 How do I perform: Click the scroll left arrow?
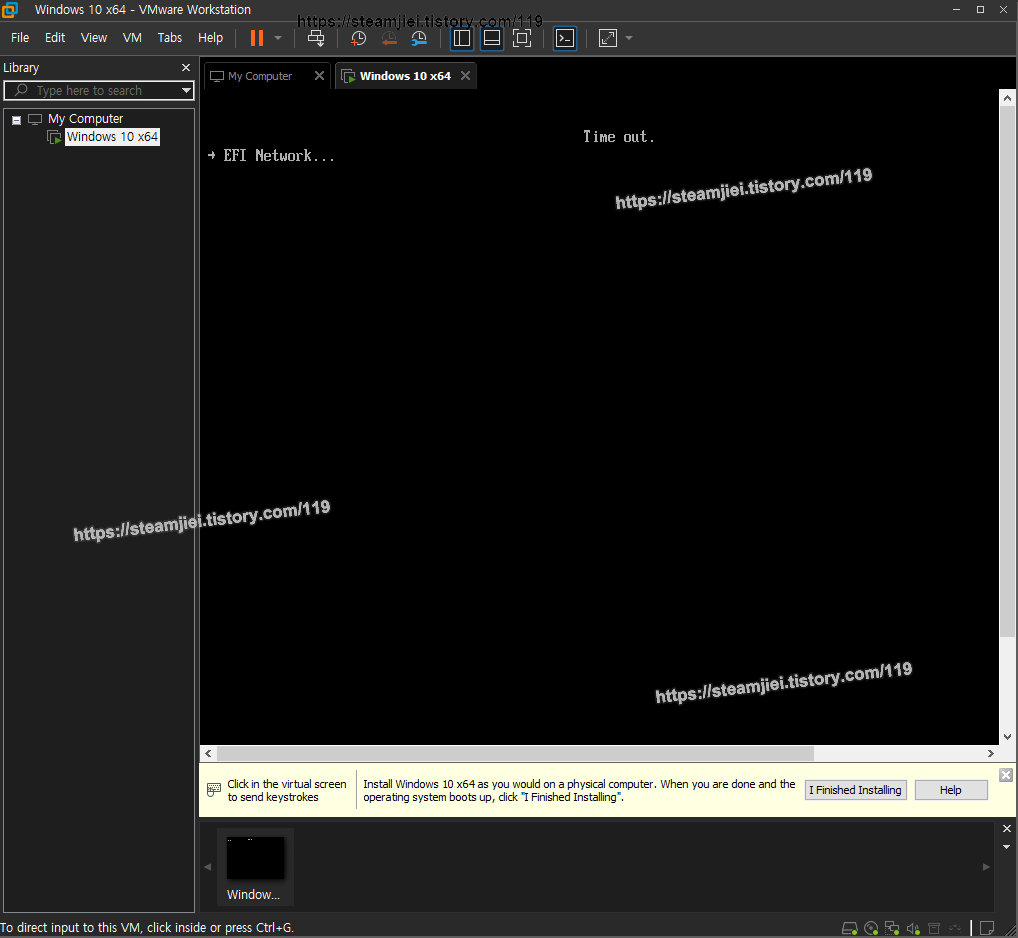click(x=208, y=753)
